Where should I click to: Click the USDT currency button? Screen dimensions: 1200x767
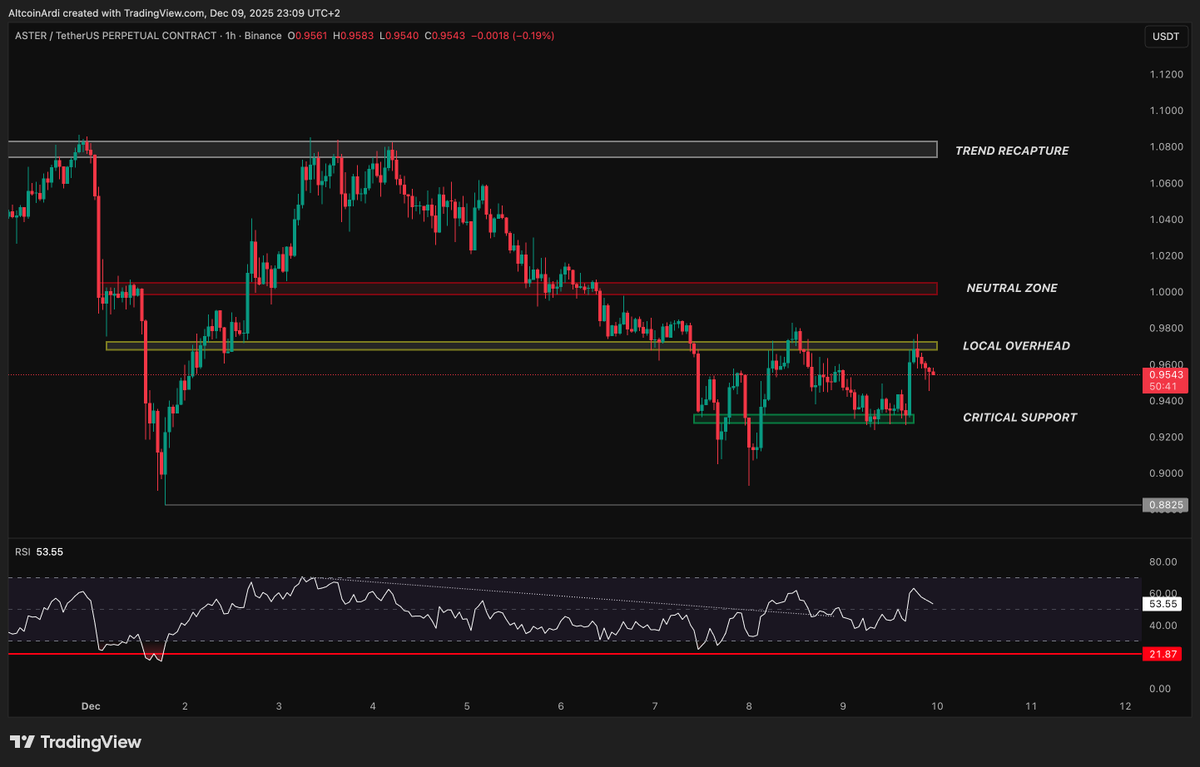1165,37
